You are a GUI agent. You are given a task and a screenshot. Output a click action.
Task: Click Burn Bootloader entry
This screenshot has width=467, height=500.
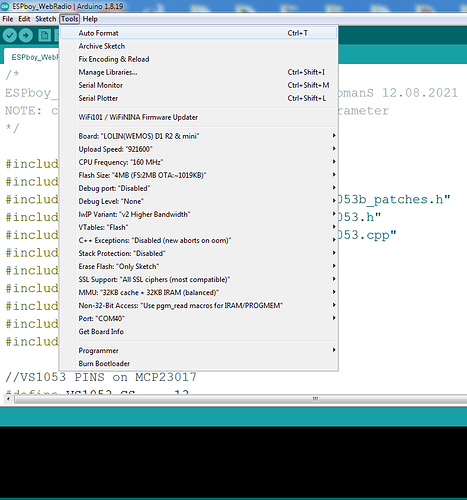199,363
